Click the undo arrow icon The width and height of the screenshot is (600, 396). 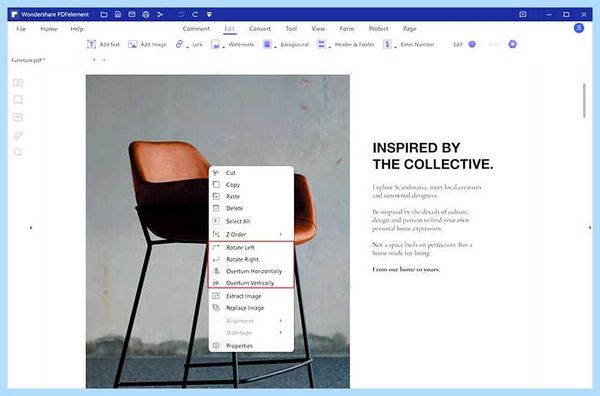pyautogui.click(x=181, y=15)
